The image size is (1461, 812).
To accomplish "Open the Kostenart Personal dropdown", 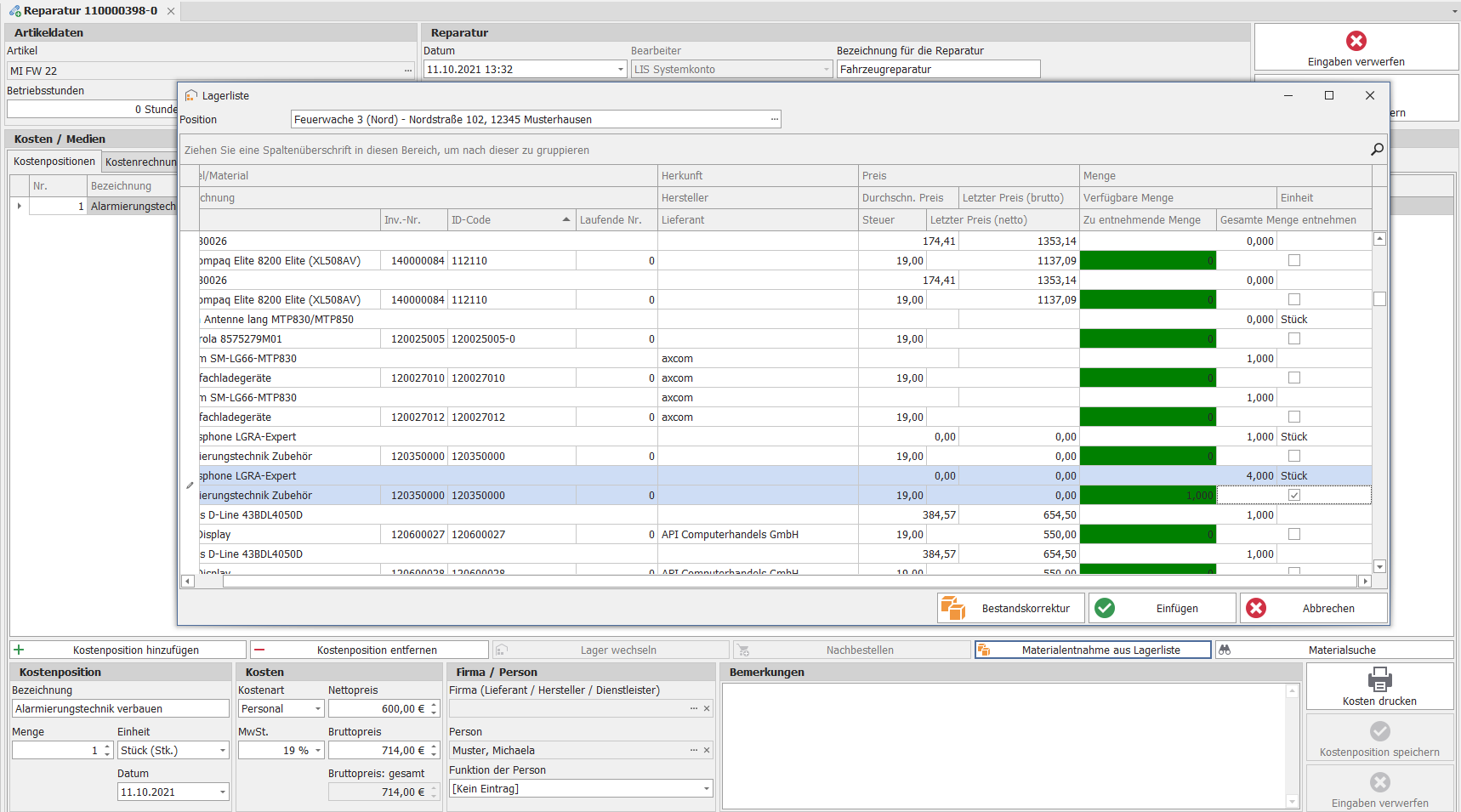I will tap(318, 708).
